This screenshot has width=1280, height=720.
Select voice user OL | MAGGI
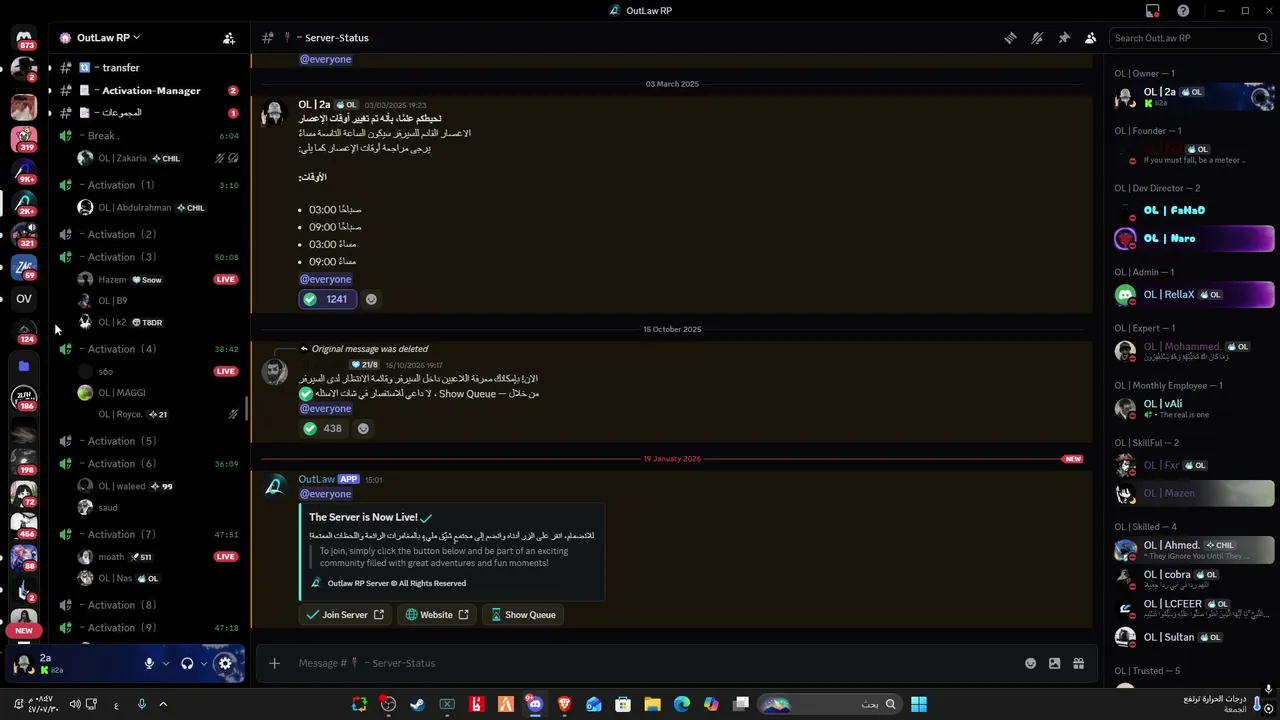pos(158,393)
